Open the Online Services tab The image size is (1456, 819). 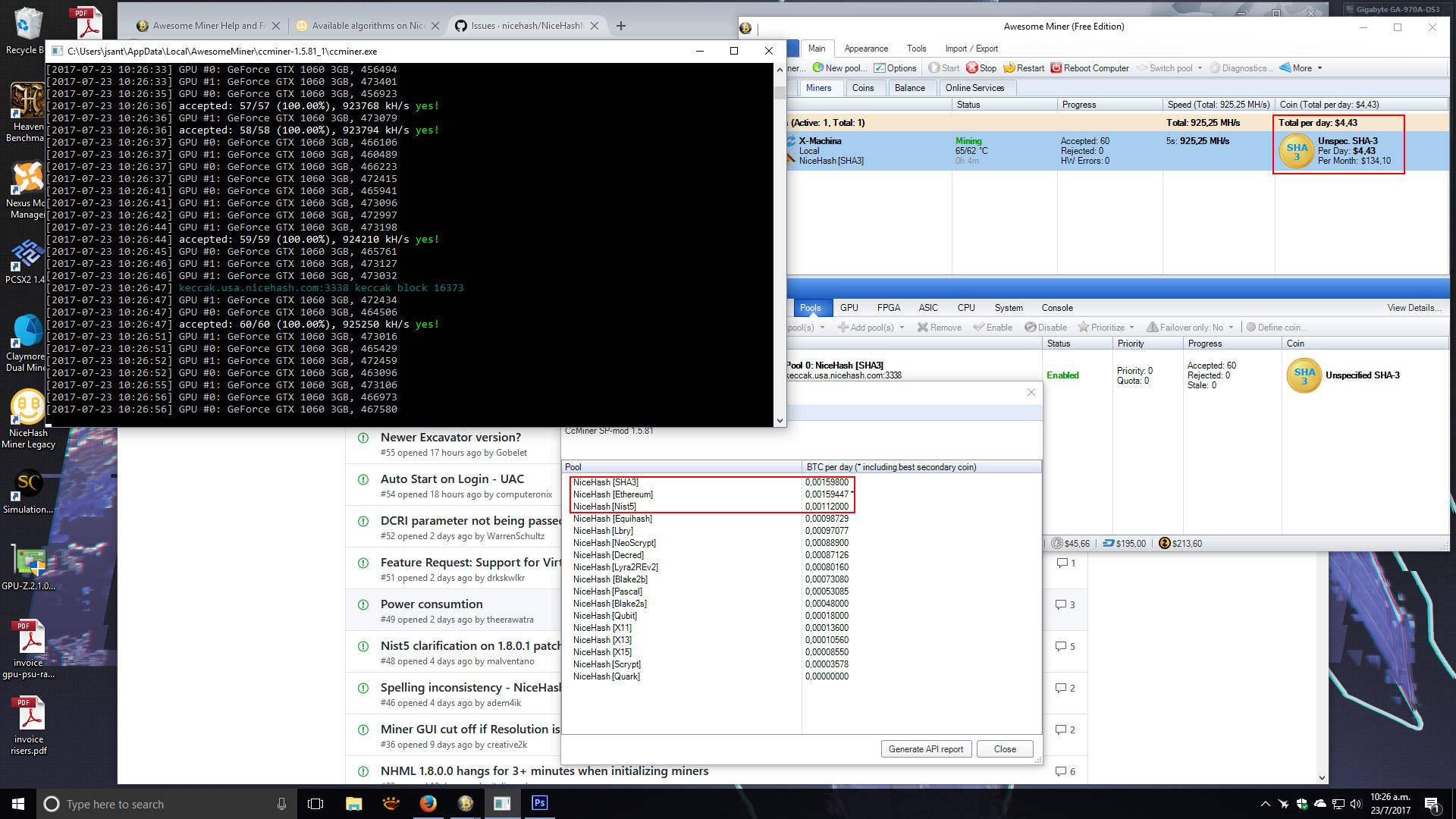pos(974,88)
